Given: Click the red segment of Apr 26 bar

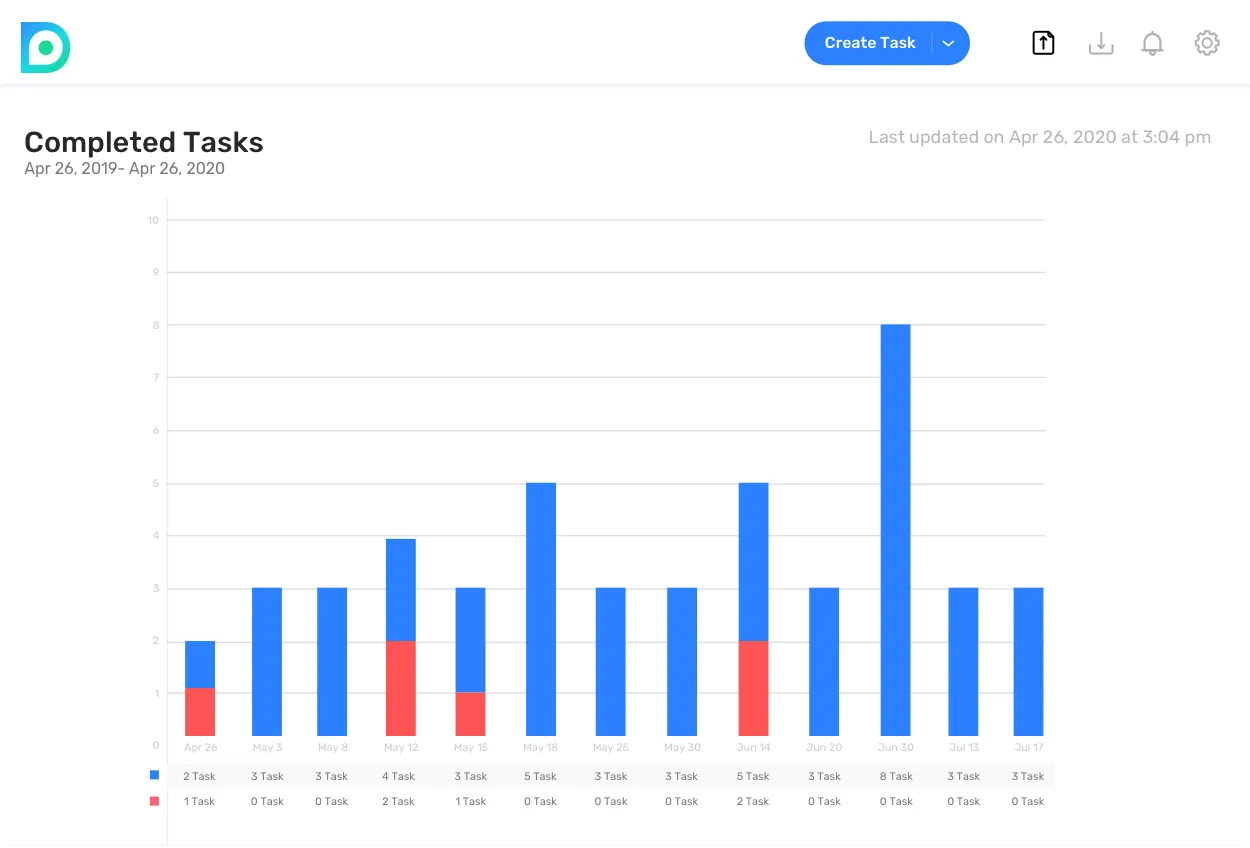Looking at the screenshot, I should [200, 712].
